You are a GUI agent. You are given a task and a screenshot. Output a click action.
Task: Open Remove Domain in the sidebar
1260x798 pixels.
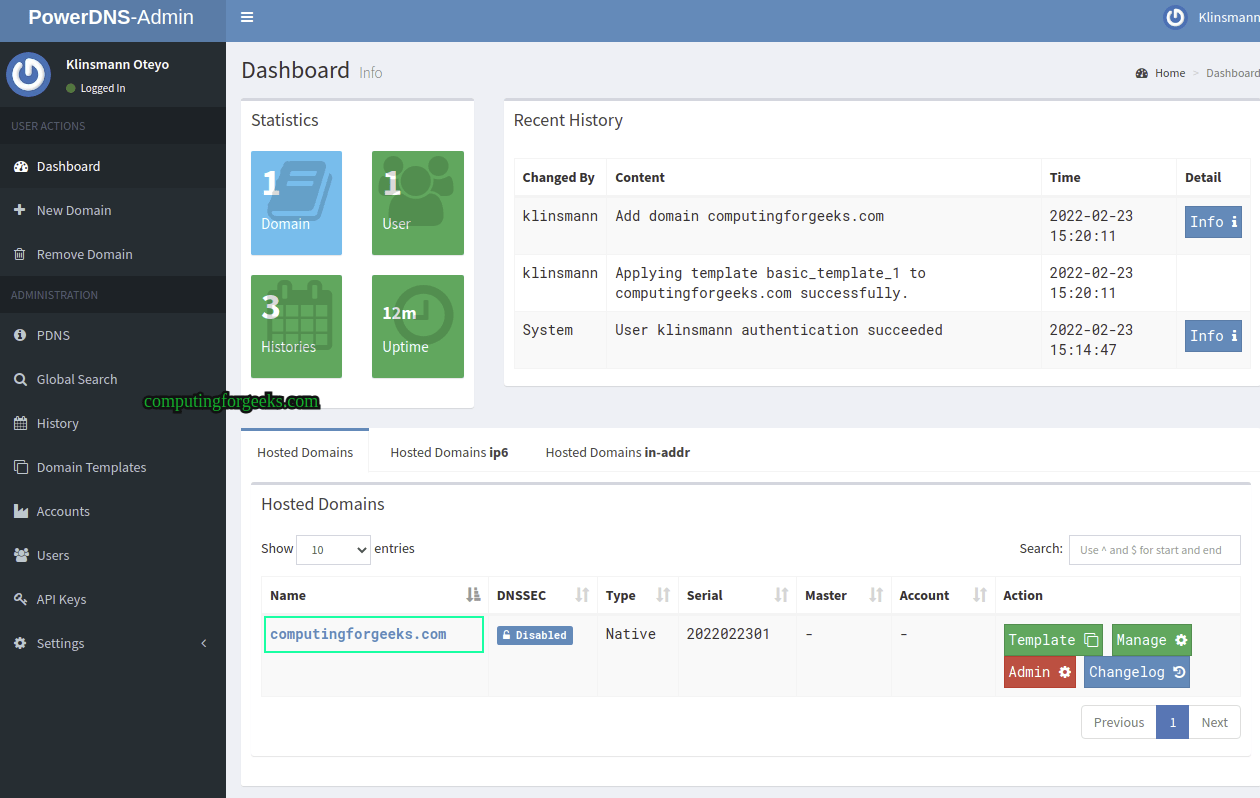pos(83,254)
